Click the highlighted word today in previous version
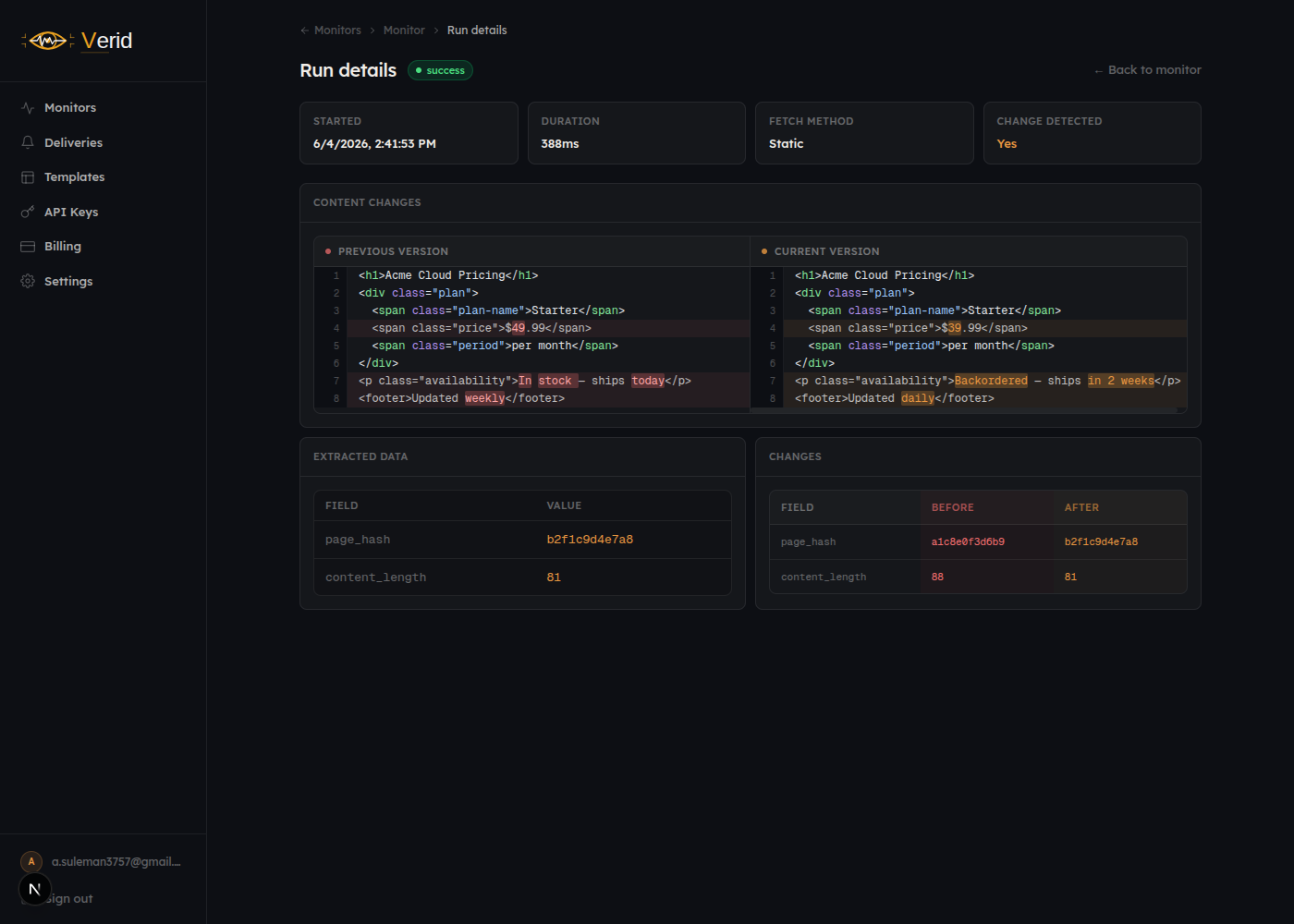This screenshot has width=1294, height=924. (x=648, y=381)
